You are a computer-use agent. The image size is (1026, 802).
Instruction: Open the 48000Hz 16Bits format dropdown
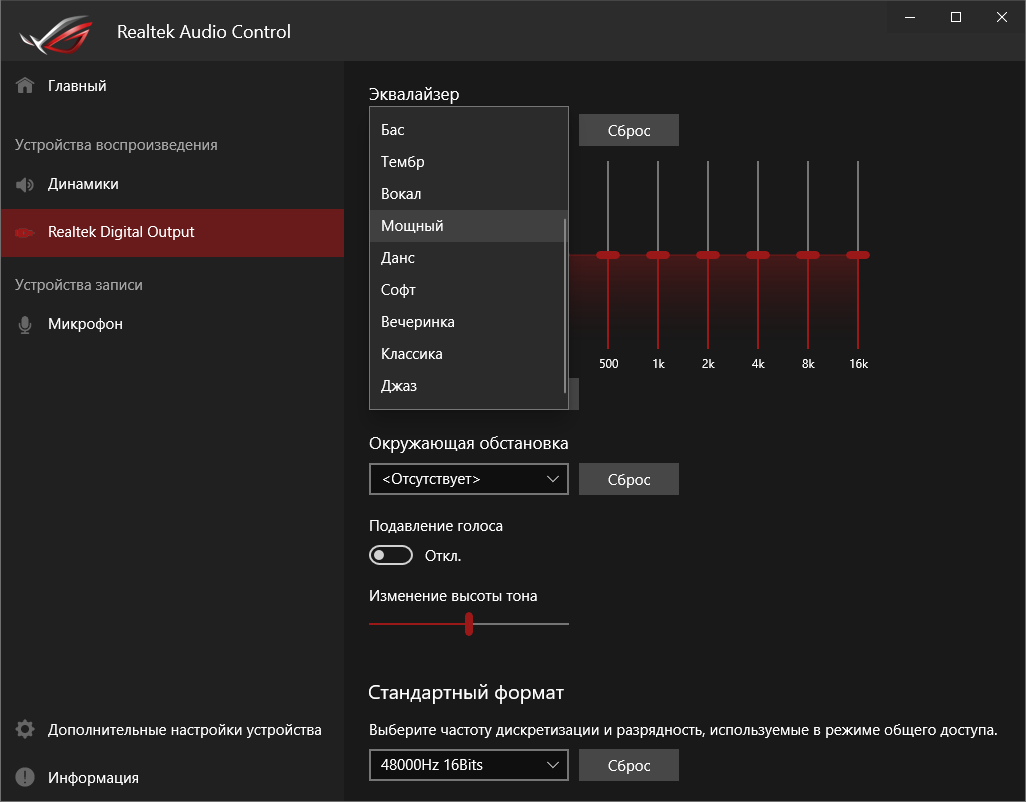(x=469, y=765)
